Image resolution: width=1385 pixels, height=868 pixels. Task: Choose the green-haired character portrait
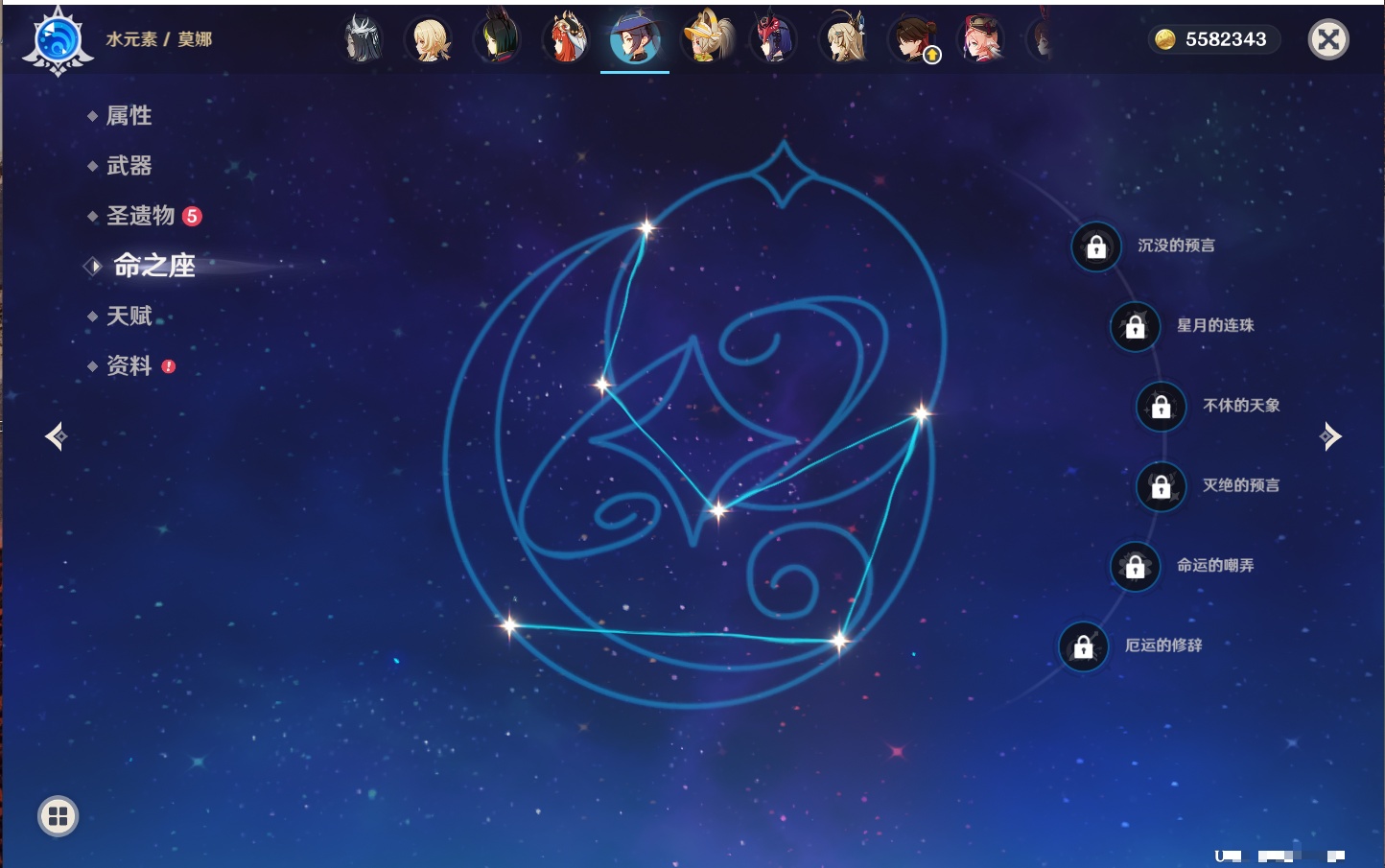[x=498, y=40]
